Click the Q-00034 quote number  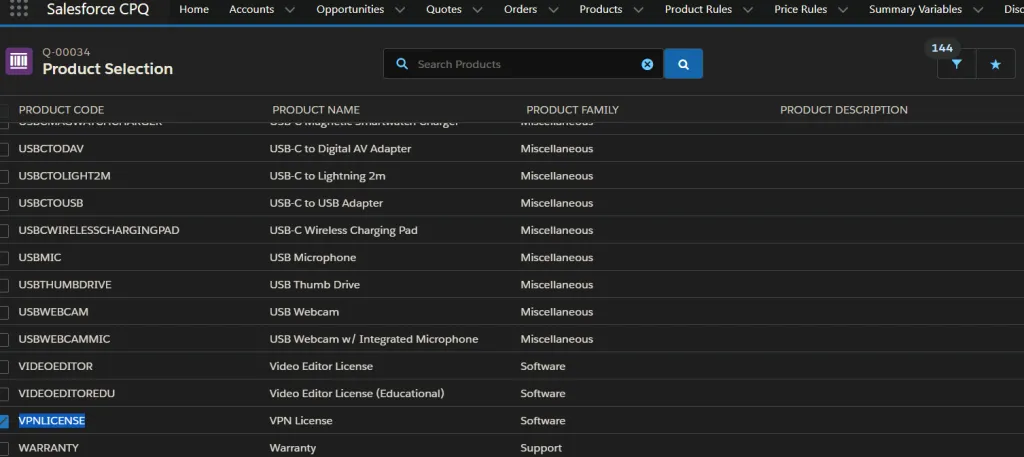pos(67,52)
